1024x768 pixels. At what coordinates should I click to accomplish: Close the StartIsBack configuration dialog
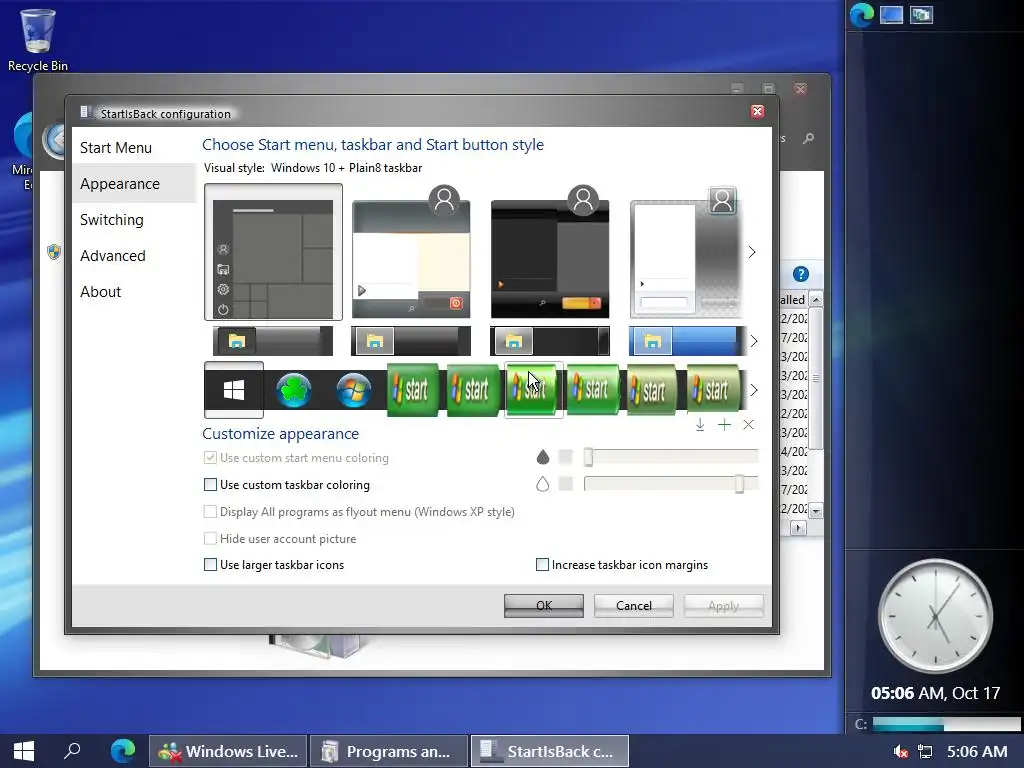[758, 112]
